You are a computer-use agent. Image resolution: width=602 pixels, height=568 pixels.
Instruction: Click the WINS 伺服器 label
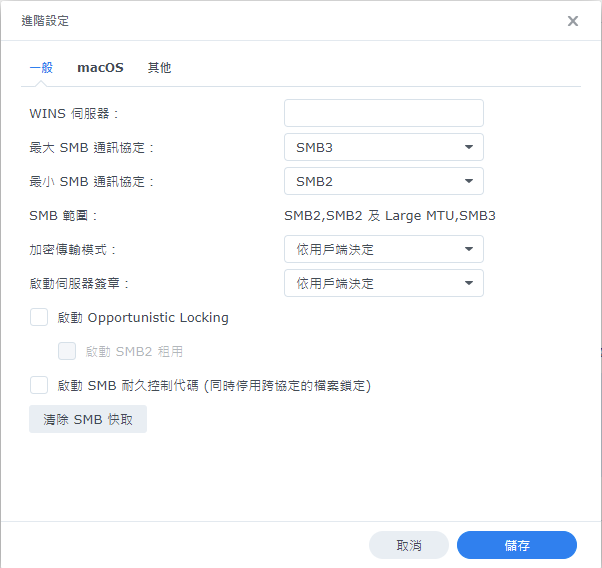tap(74, 114)
